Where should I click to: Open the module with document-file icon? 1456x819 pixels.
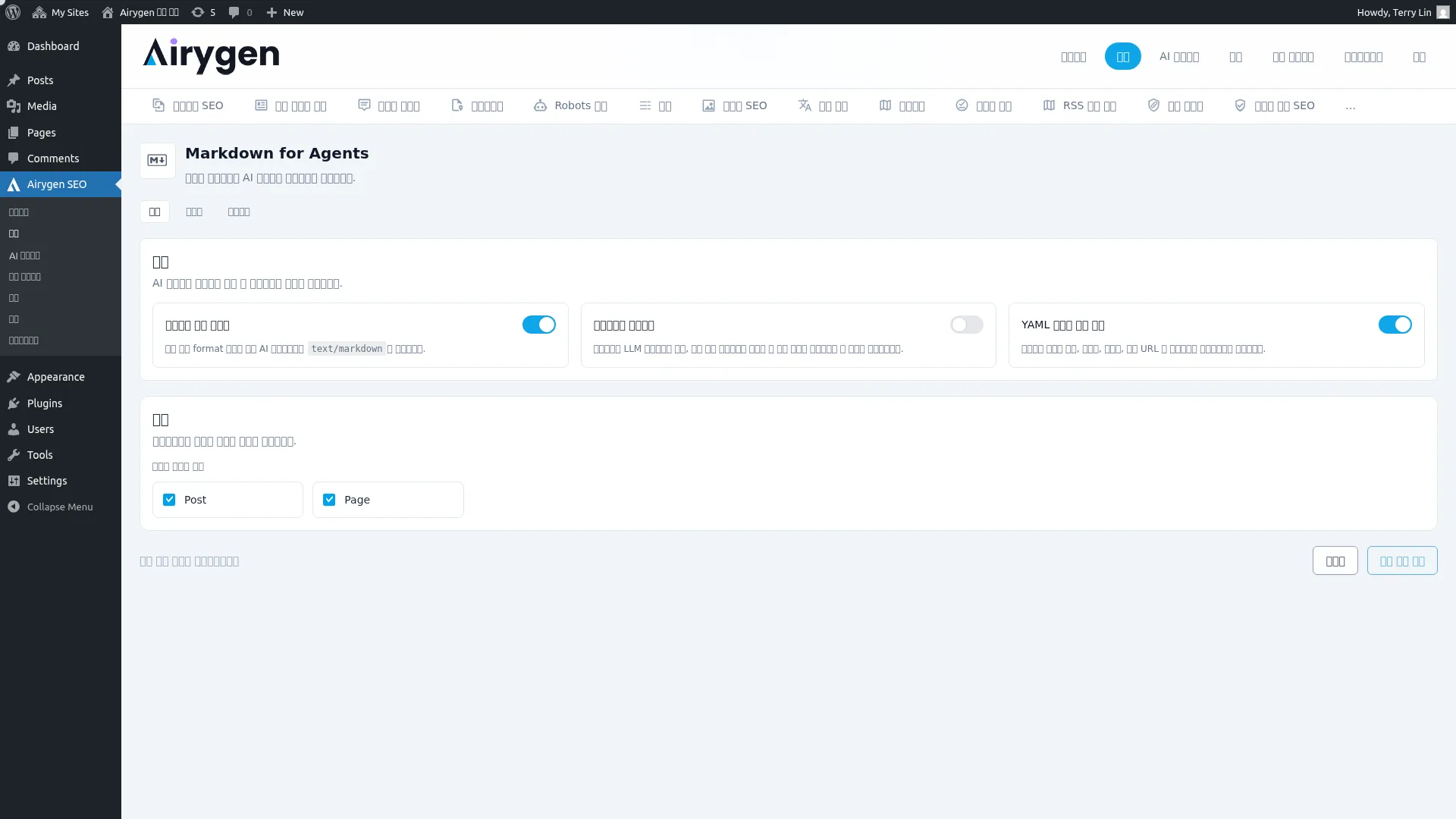click(x=477, y=105)
